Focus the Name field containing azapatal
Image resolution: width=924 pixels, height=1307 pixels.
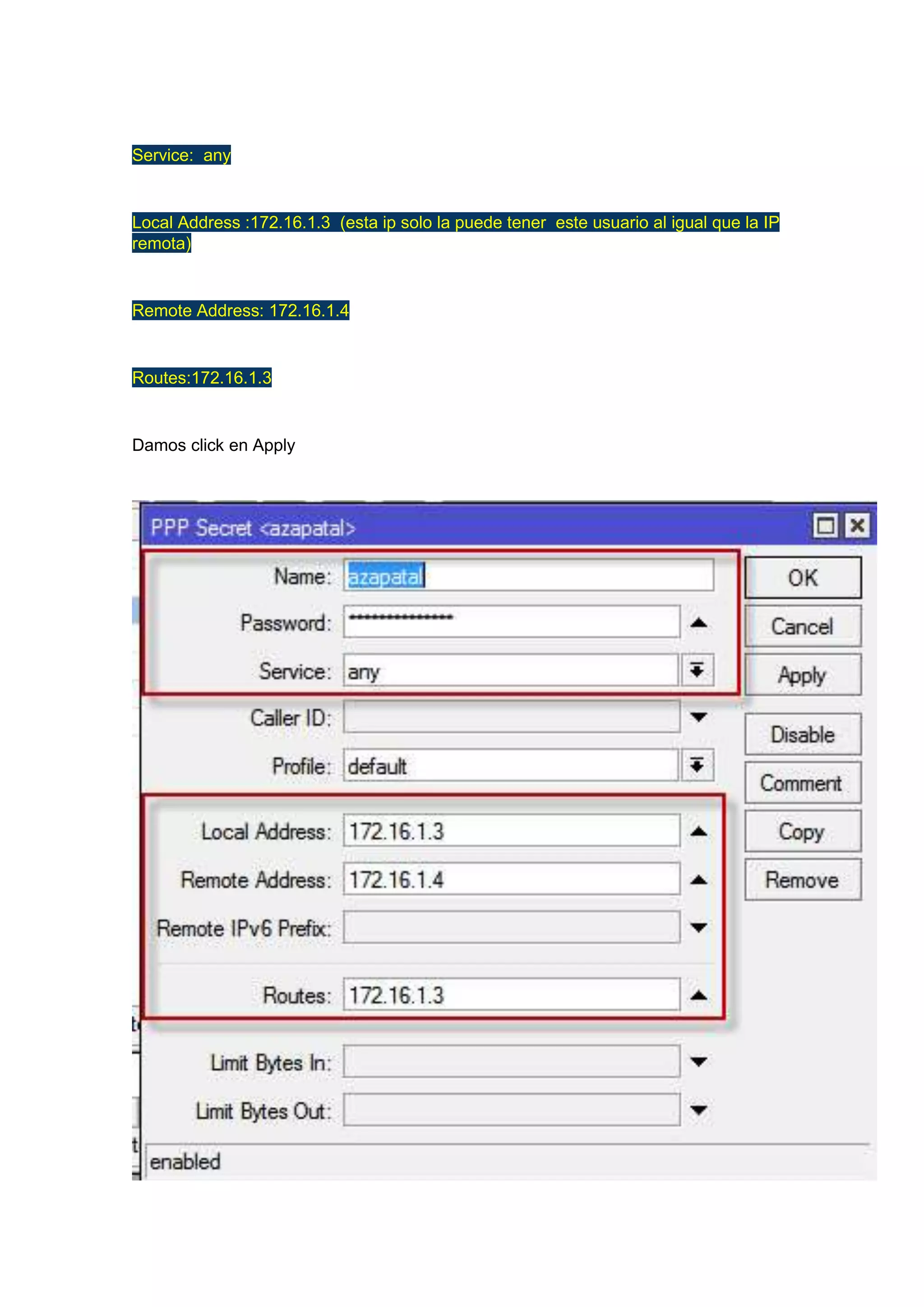coord(529,575)
